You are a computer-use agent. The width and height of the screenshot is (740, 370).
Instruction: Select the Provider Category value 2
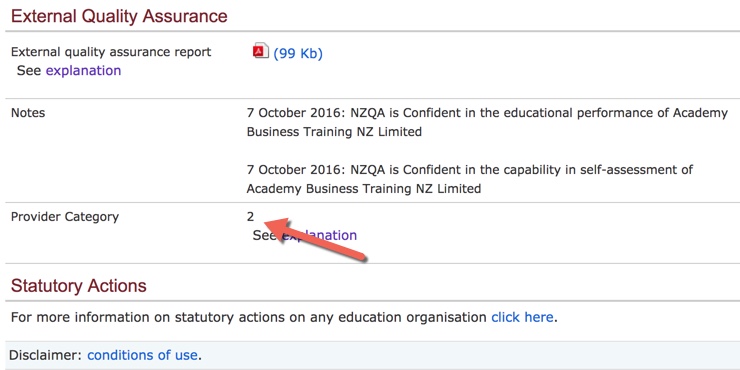coord(250,217)
